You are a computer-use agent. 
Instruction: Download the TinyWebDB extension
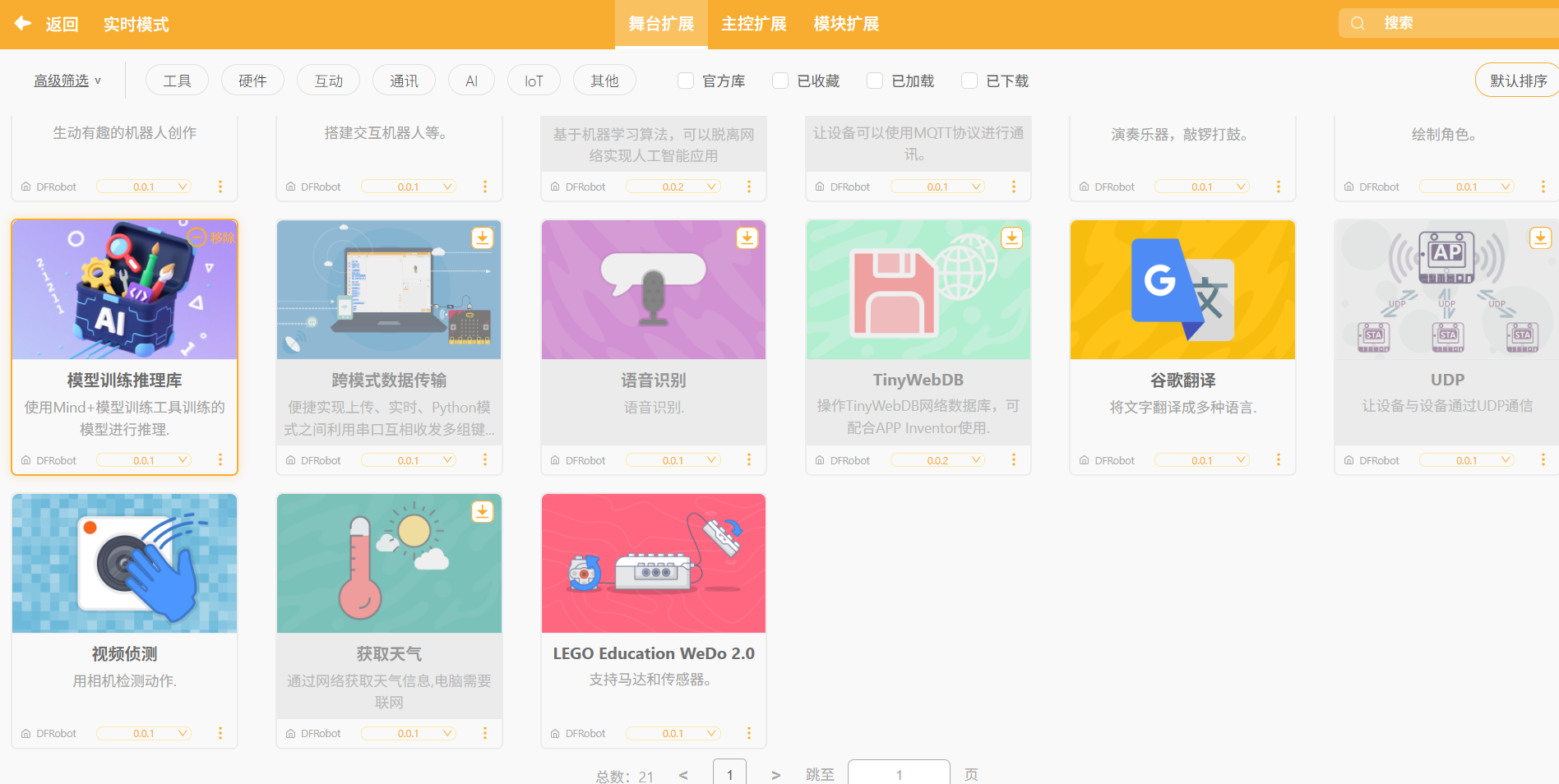click(1011, 238)
